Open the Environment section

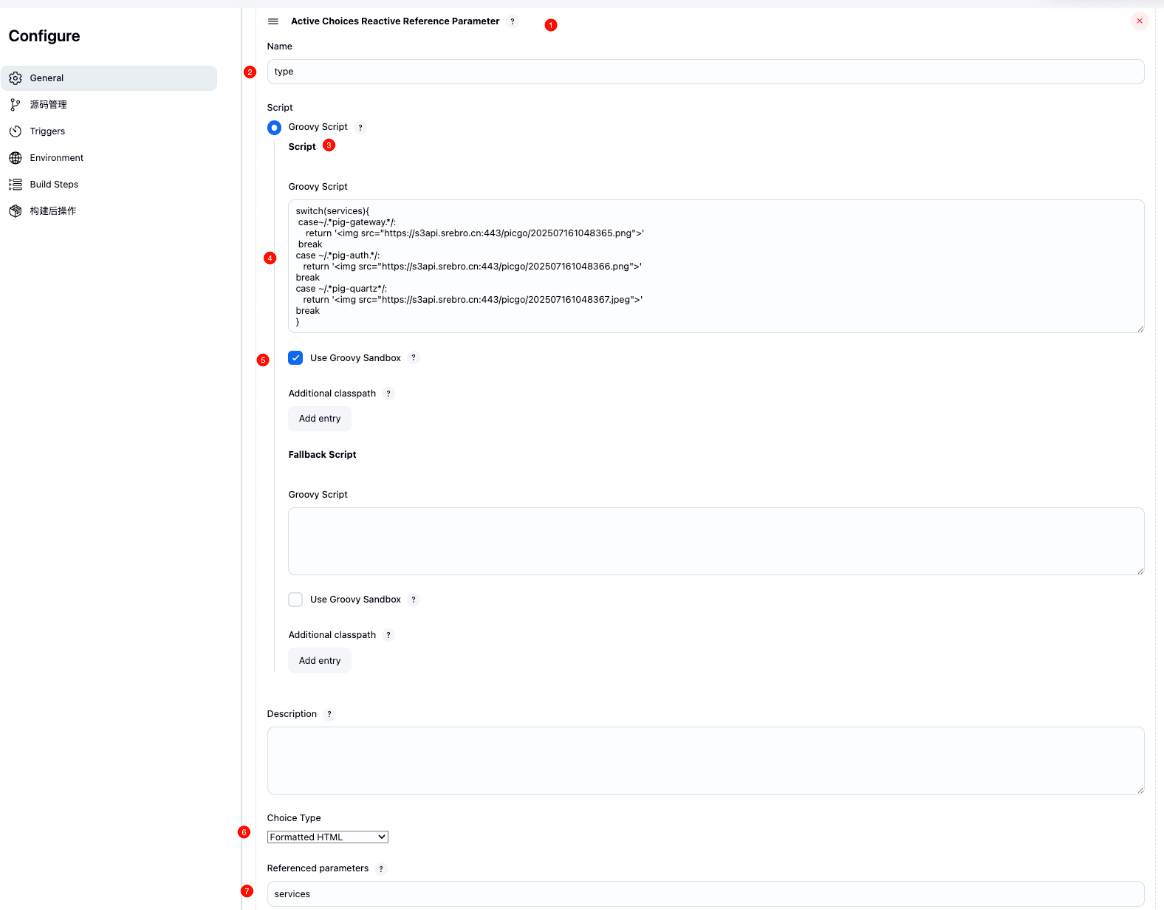56,158
